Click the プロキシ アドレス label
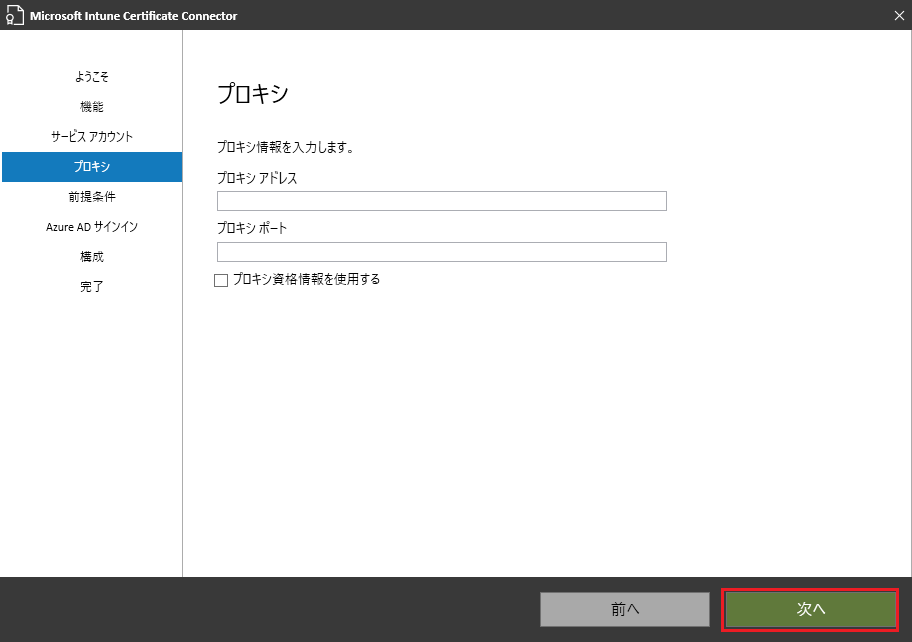This screenshot has height=642, width=912. click(x=257, y=178)
